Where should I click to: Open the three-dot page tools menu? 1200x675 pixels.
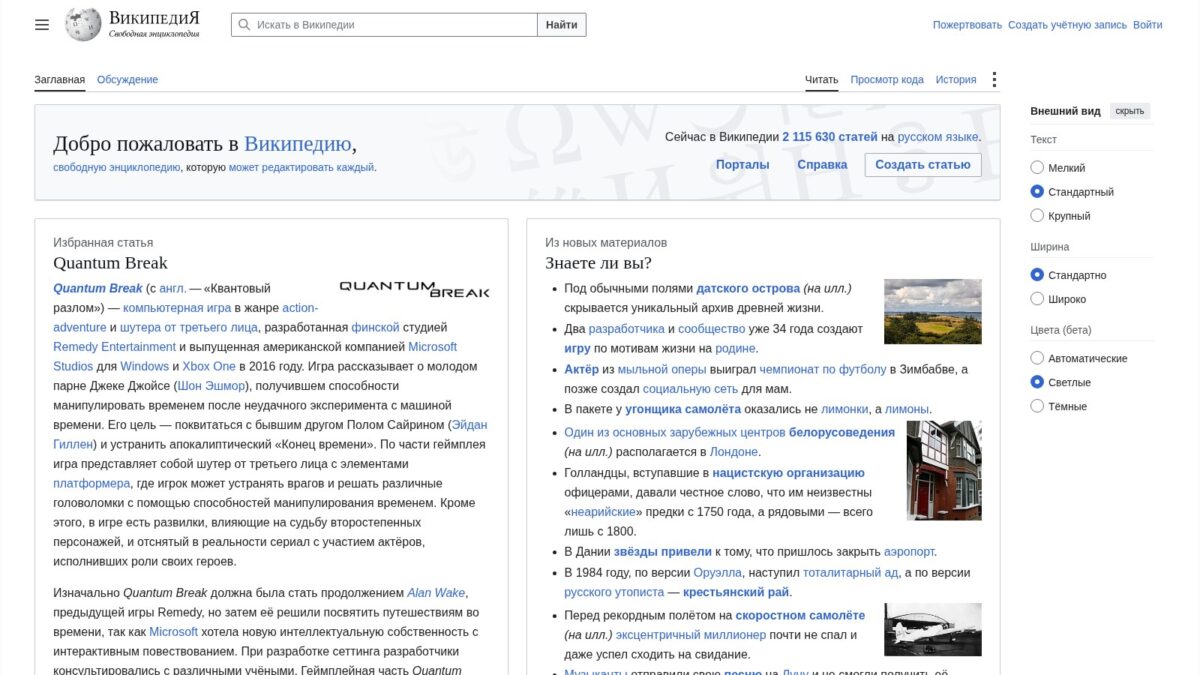(994, 80)
